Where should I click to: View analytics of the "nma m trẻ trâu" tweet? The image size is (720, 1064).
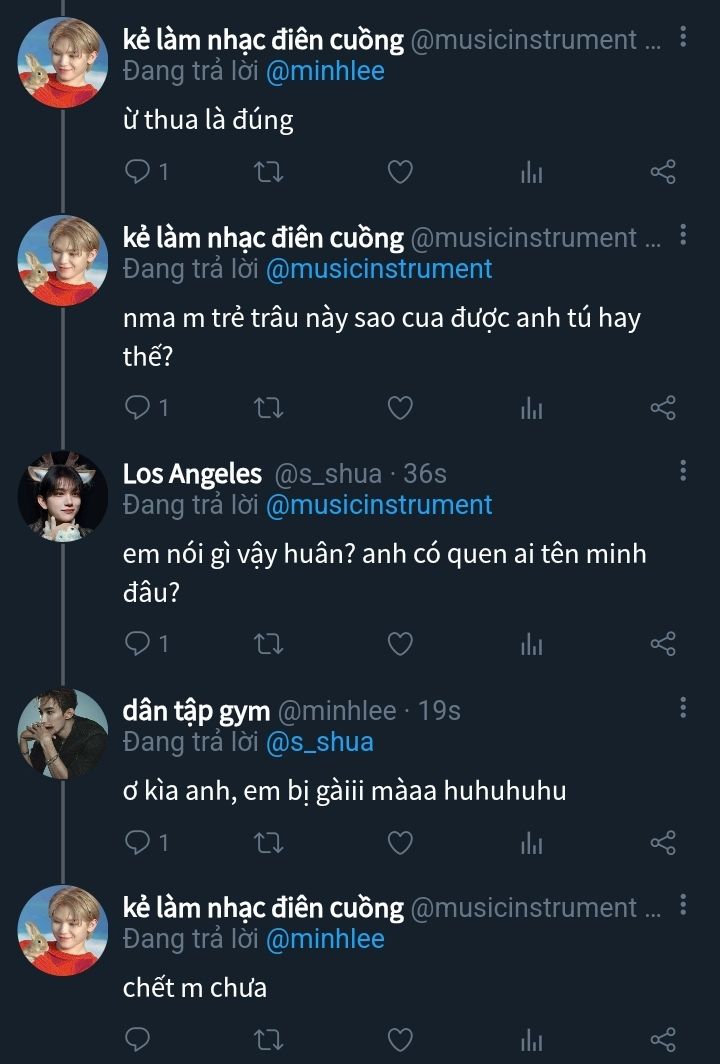pos(531,408)
